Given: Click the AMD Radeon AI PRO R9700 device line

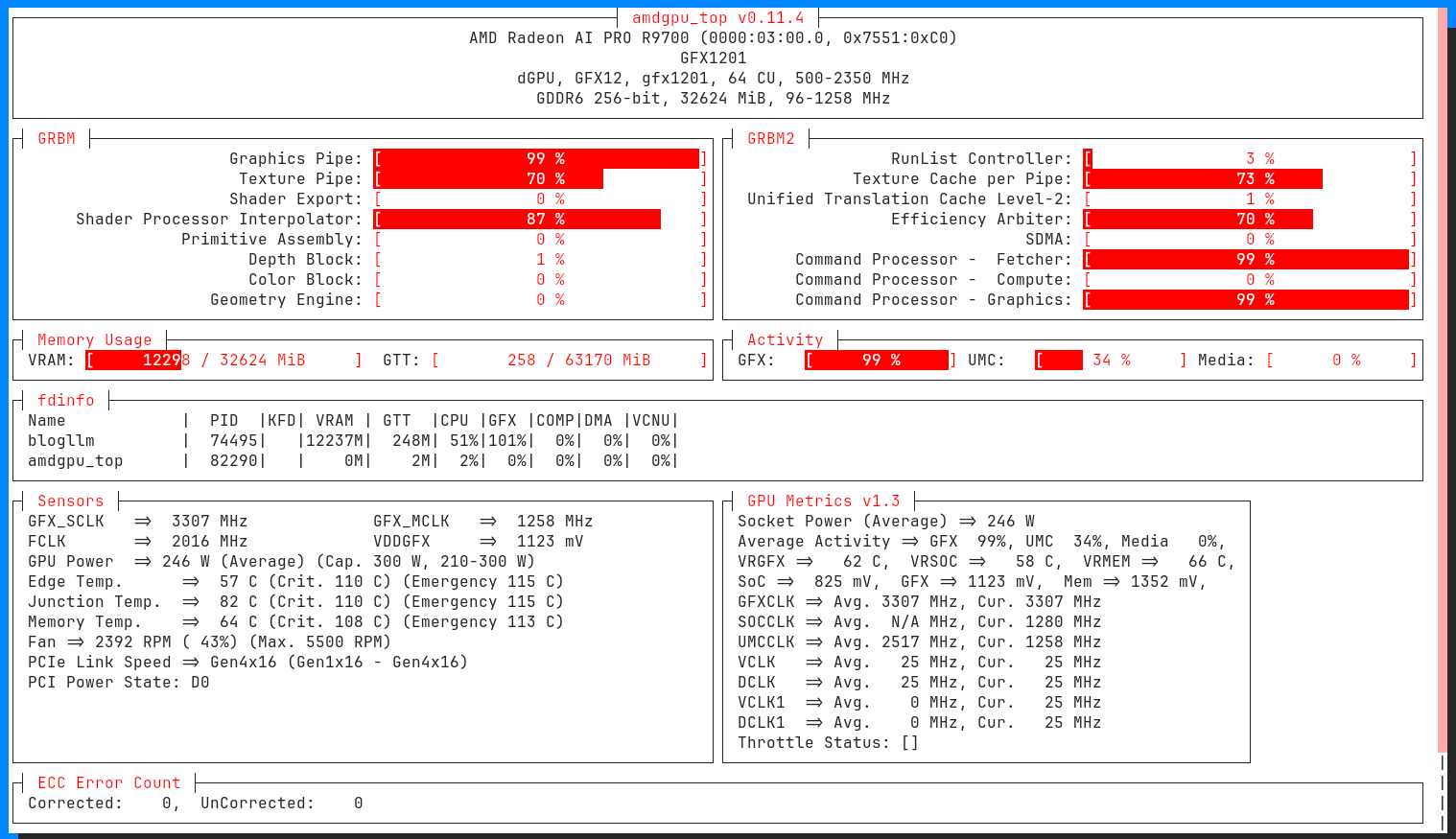Looking at the screenshot, I should click(713, 37).
